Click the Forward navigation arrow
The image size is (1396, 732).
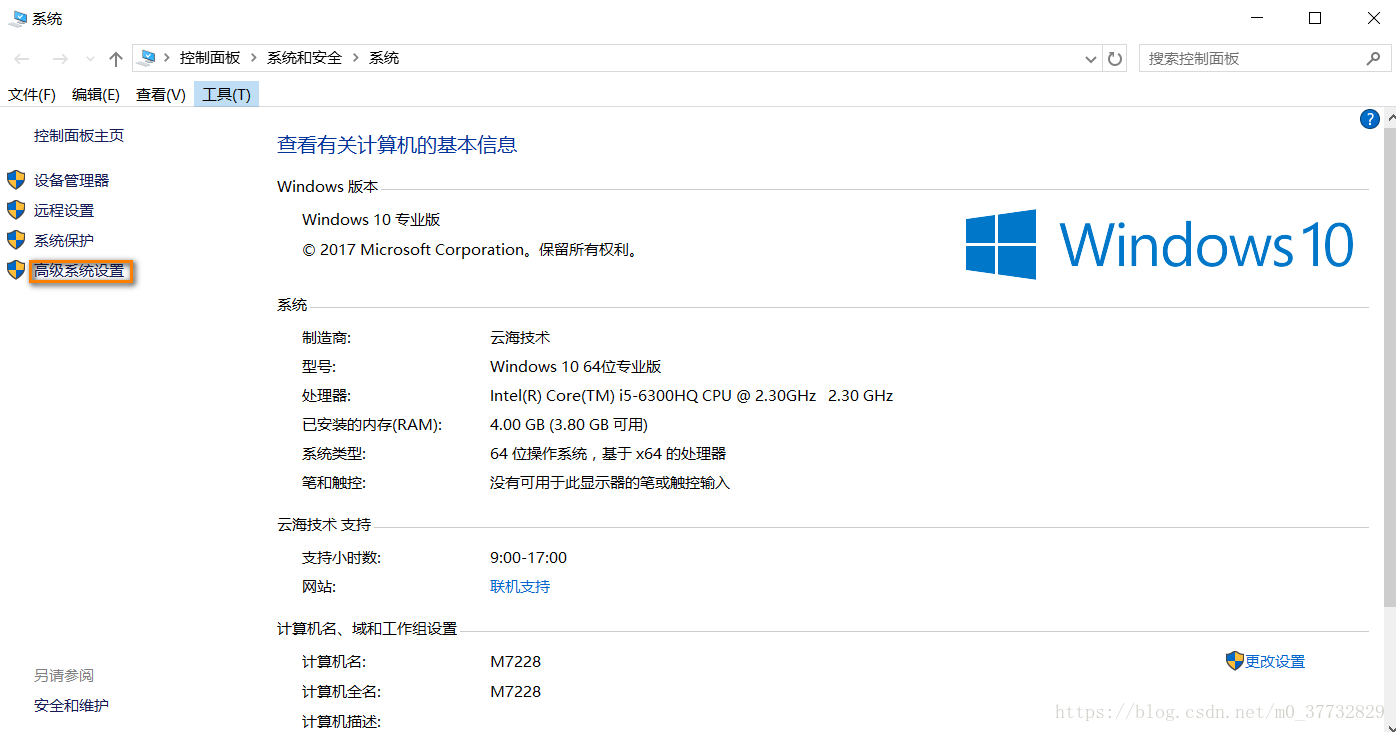coord(60,59)
